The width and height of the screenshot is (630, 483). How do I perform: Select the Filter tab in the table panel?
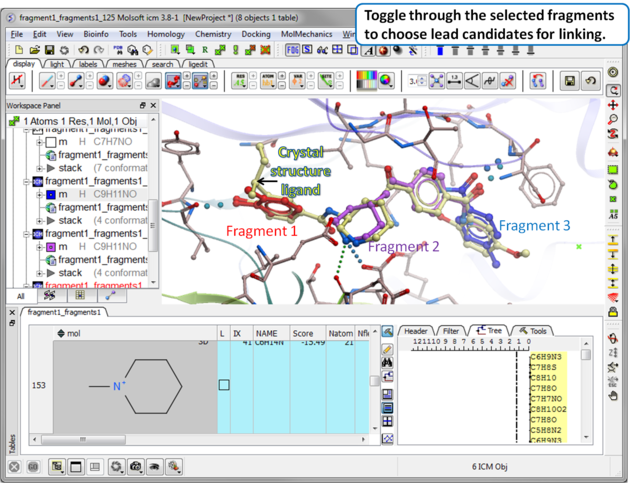(x=451, y=331)
